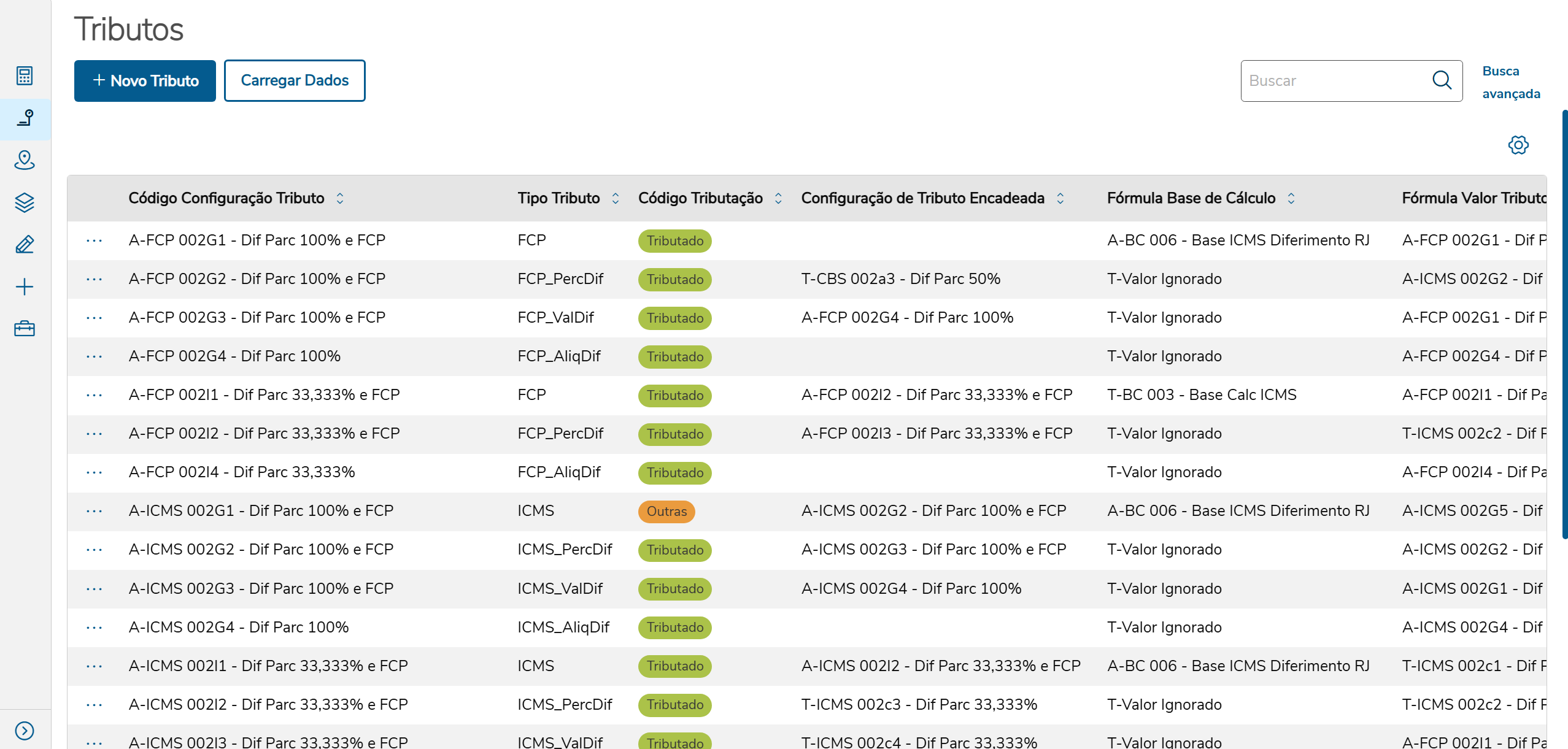1568x749 pixels.
Task: Select the stacked layers sidebar icon
Action: tap(25, 202)
